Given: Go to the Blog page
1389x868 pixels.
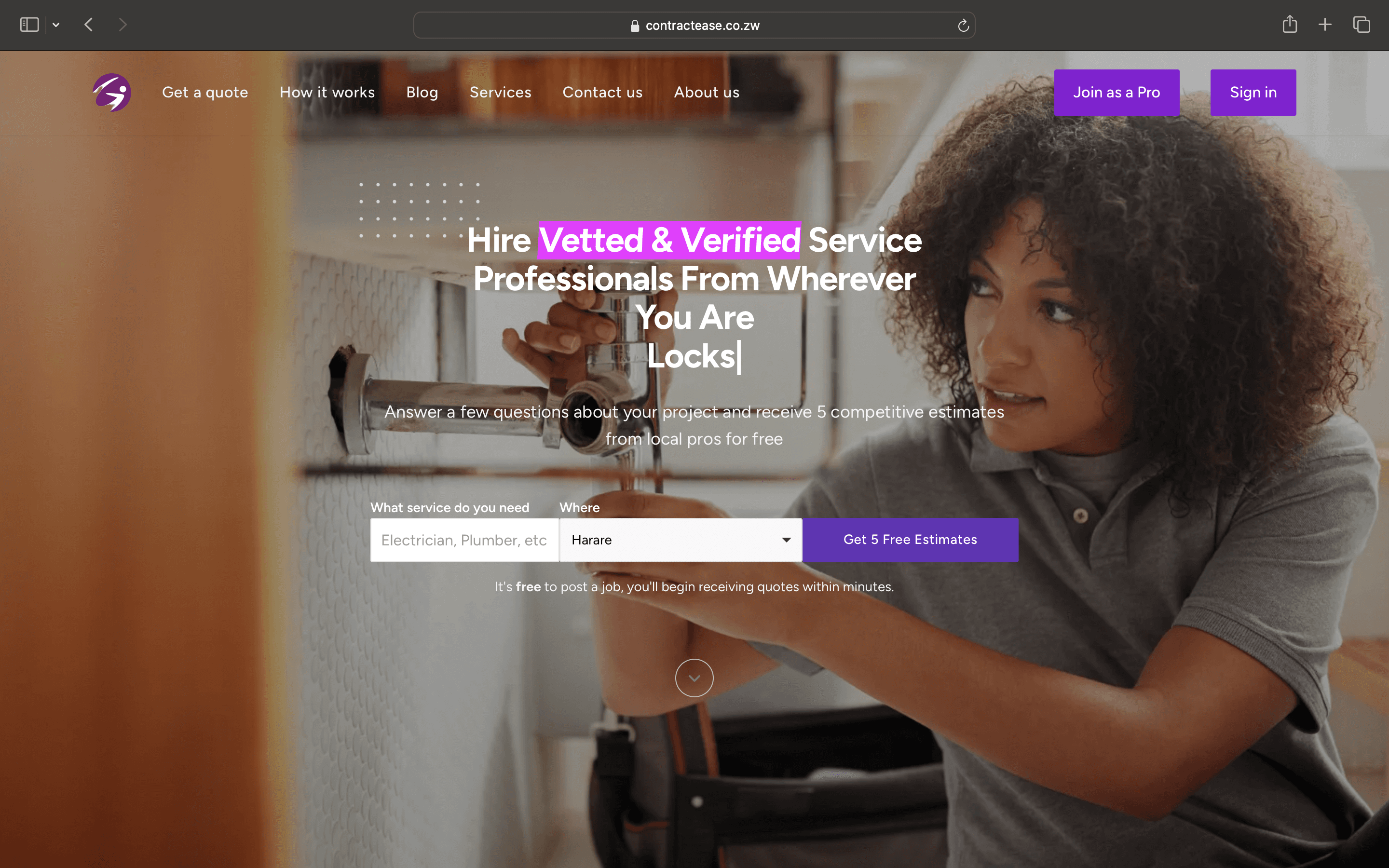Looking at the screenshot, I should [422, 93].
